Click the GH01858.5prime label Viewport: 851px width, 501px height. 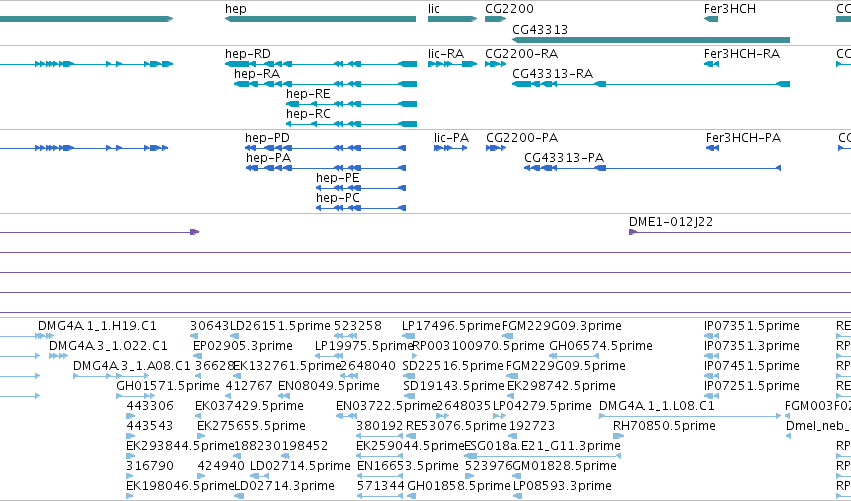(459, 486)
